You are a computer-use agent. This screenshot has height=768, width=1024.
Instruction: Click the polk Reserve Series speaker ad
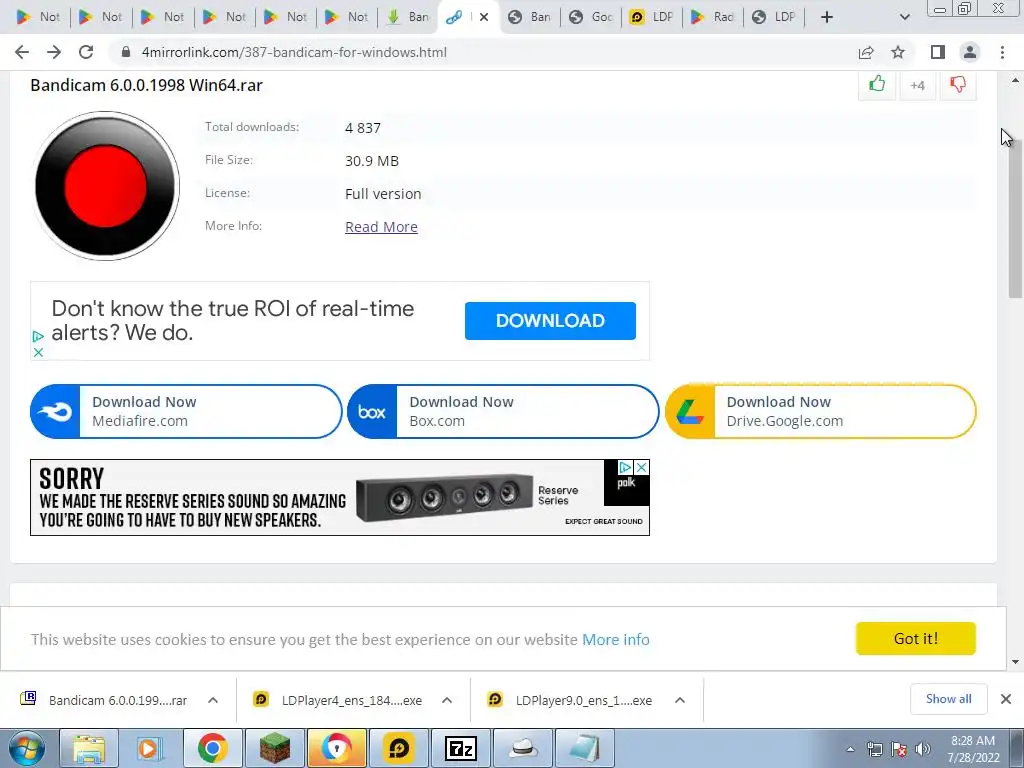pyautogui.click(x=340, y=498)
